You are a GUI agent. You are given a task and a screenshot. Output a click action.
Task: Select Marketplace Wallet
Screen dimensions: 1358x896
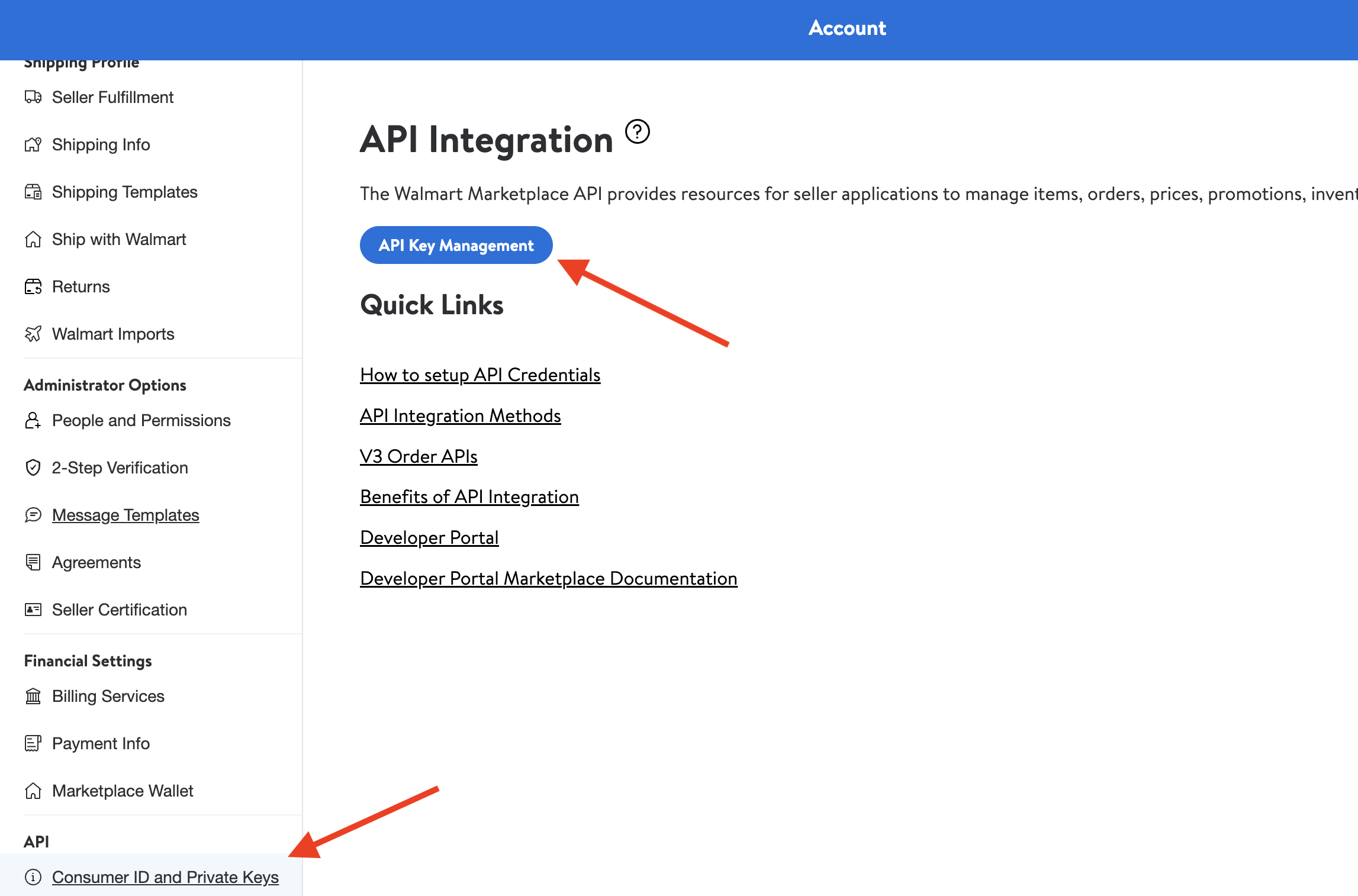[x=123, y=791]
